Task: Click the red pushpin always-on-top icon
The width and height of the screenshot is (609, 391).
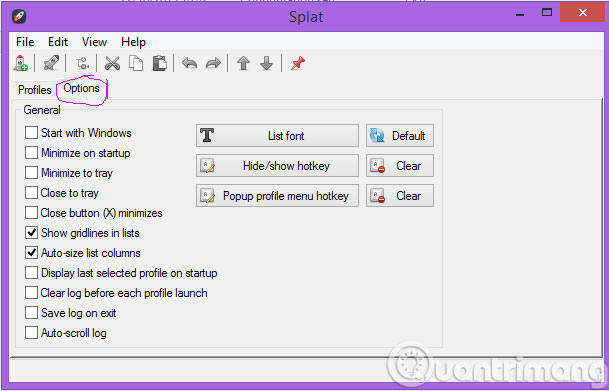Action: click(x=298, y=63)
